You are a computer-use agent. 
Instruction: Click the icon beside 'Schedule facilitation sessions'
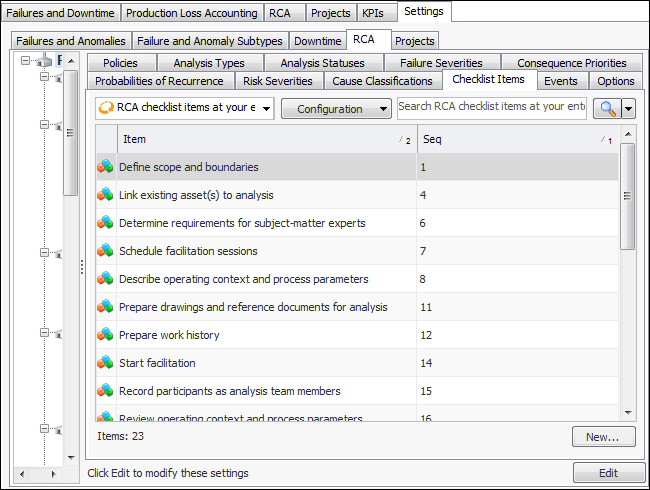[x=105, y=251]
